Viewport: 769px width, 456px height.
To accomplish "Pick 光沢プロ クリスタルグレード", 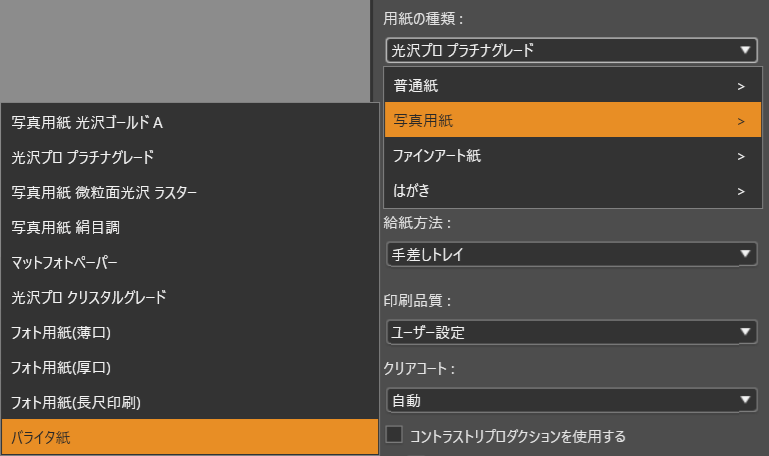I will [x=190, y=297].
